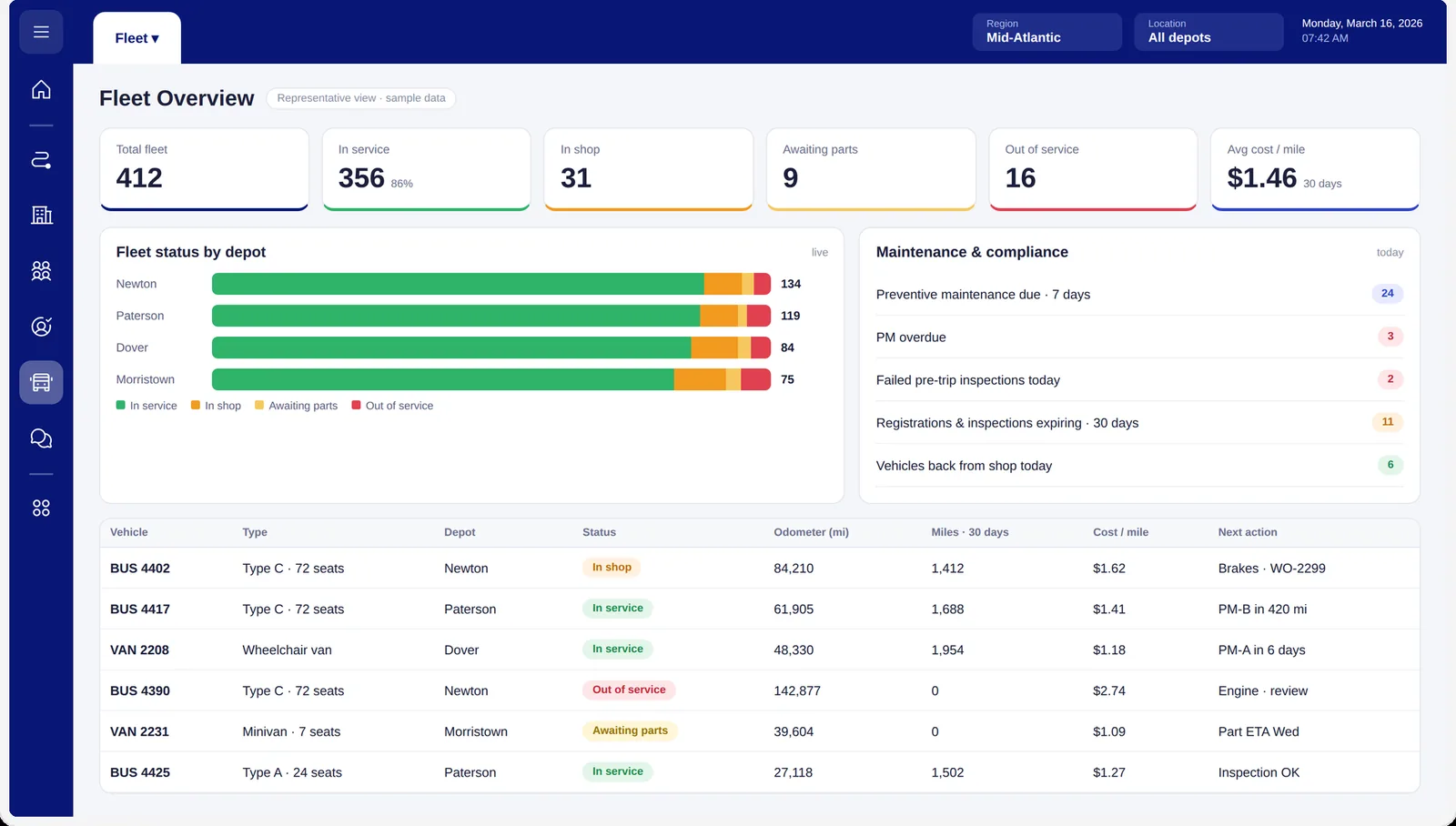
Task: Select the Fleet bus sidebar icon
Action: tap(41, 382)
